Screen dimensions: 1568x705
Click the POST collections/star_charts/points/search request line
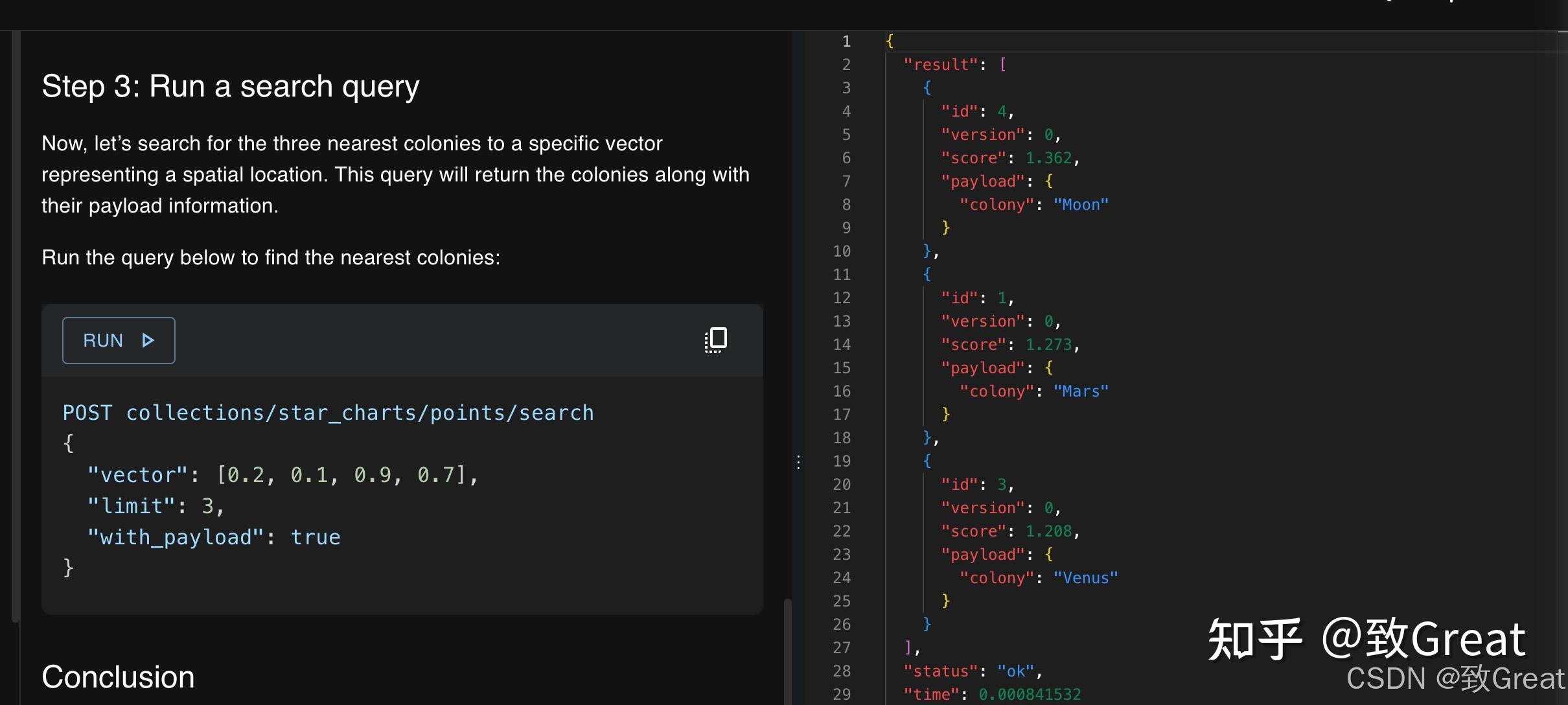[328, 413]
